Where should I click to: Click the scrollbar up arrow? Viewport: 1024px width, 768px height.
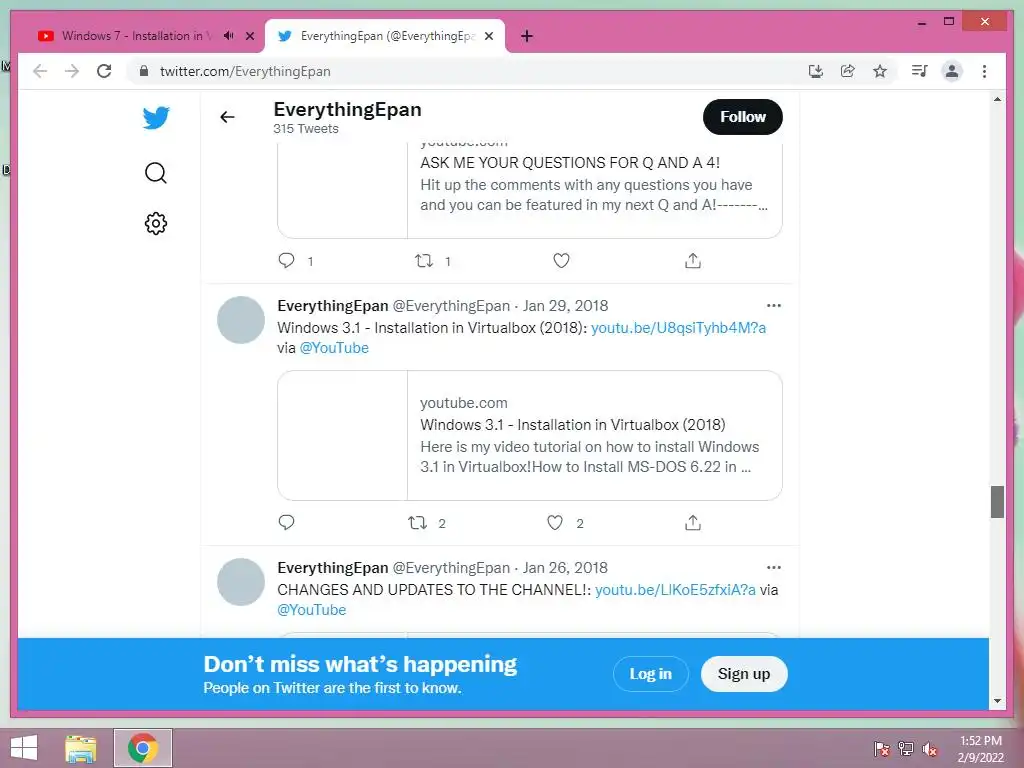(x=997, y=99)
